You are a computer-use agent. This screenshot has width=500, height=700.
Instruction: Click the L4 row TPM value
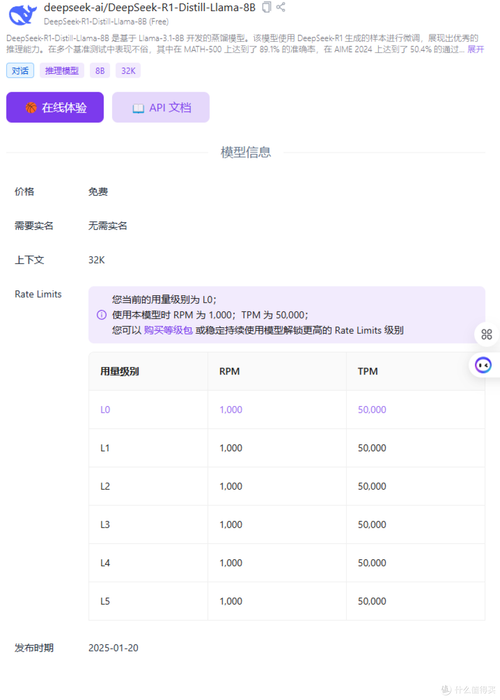tap(372, 563)
